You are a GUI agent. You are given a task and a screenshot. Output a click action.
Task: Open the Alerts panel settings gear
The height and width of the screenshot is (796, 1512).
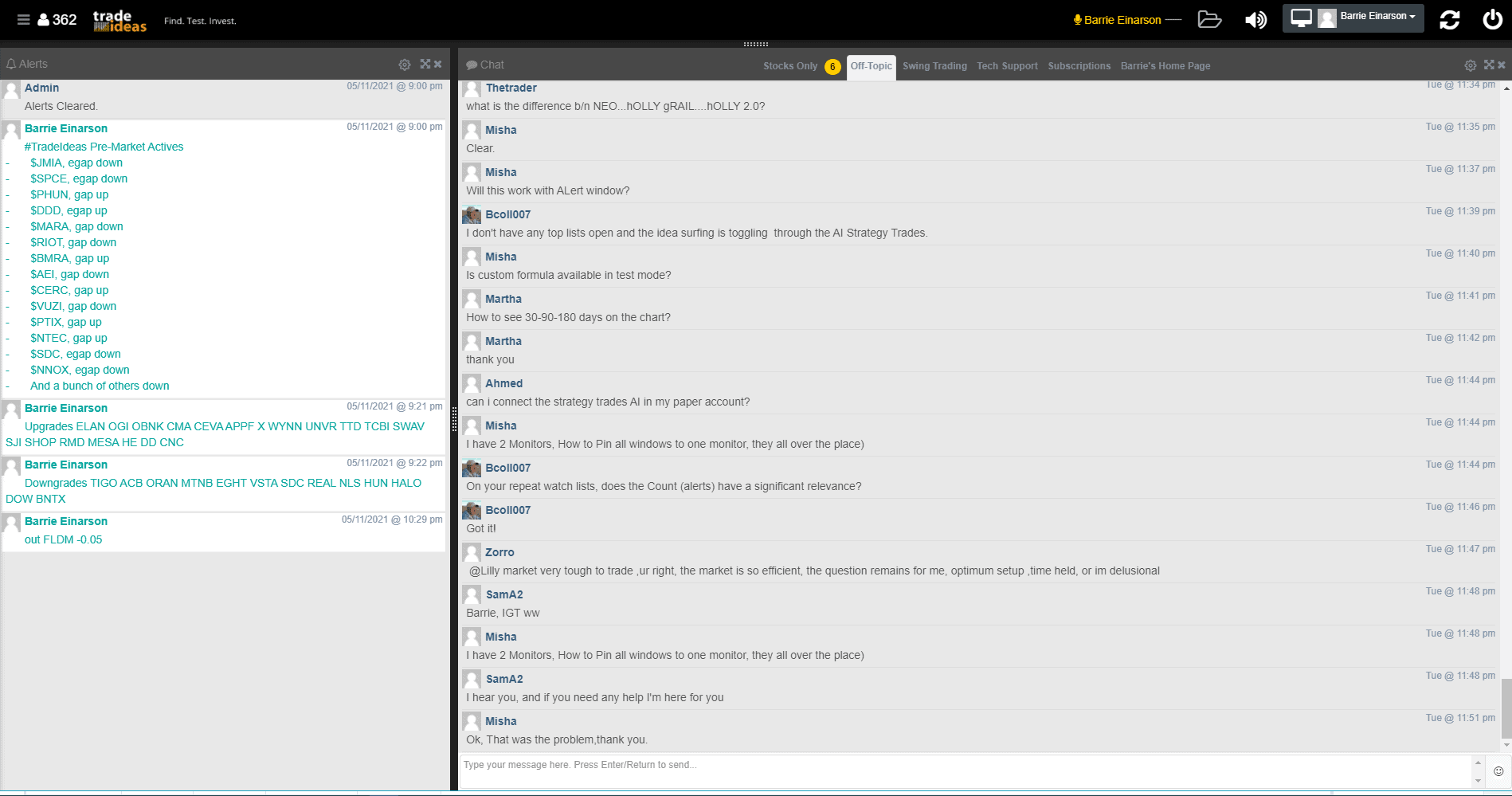(405, 65)
